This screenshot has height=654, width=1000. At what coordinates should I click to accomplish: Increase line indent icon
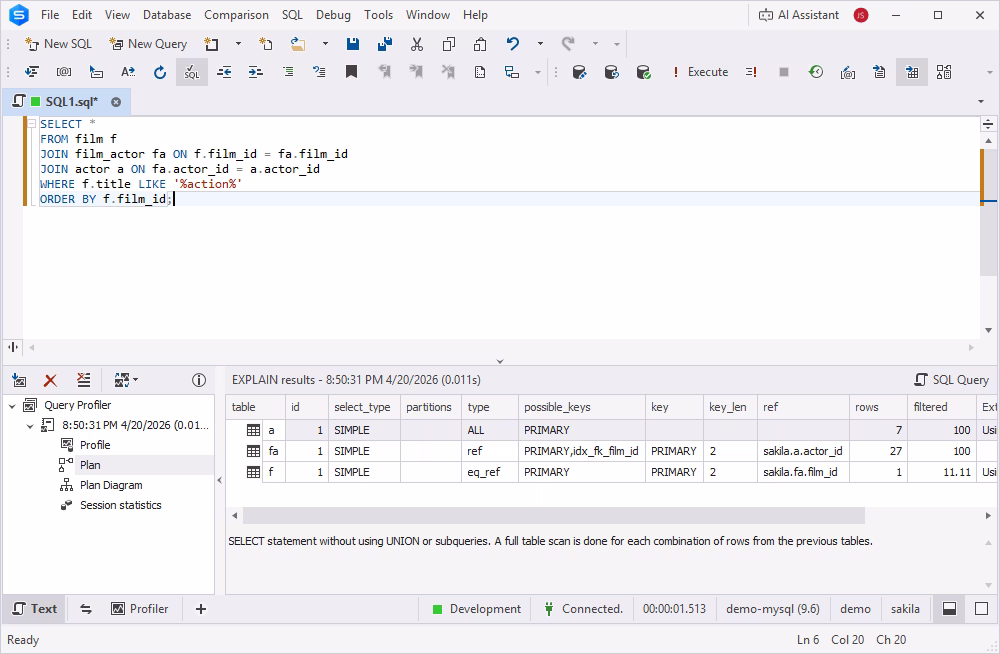click(x=256, y=72)
